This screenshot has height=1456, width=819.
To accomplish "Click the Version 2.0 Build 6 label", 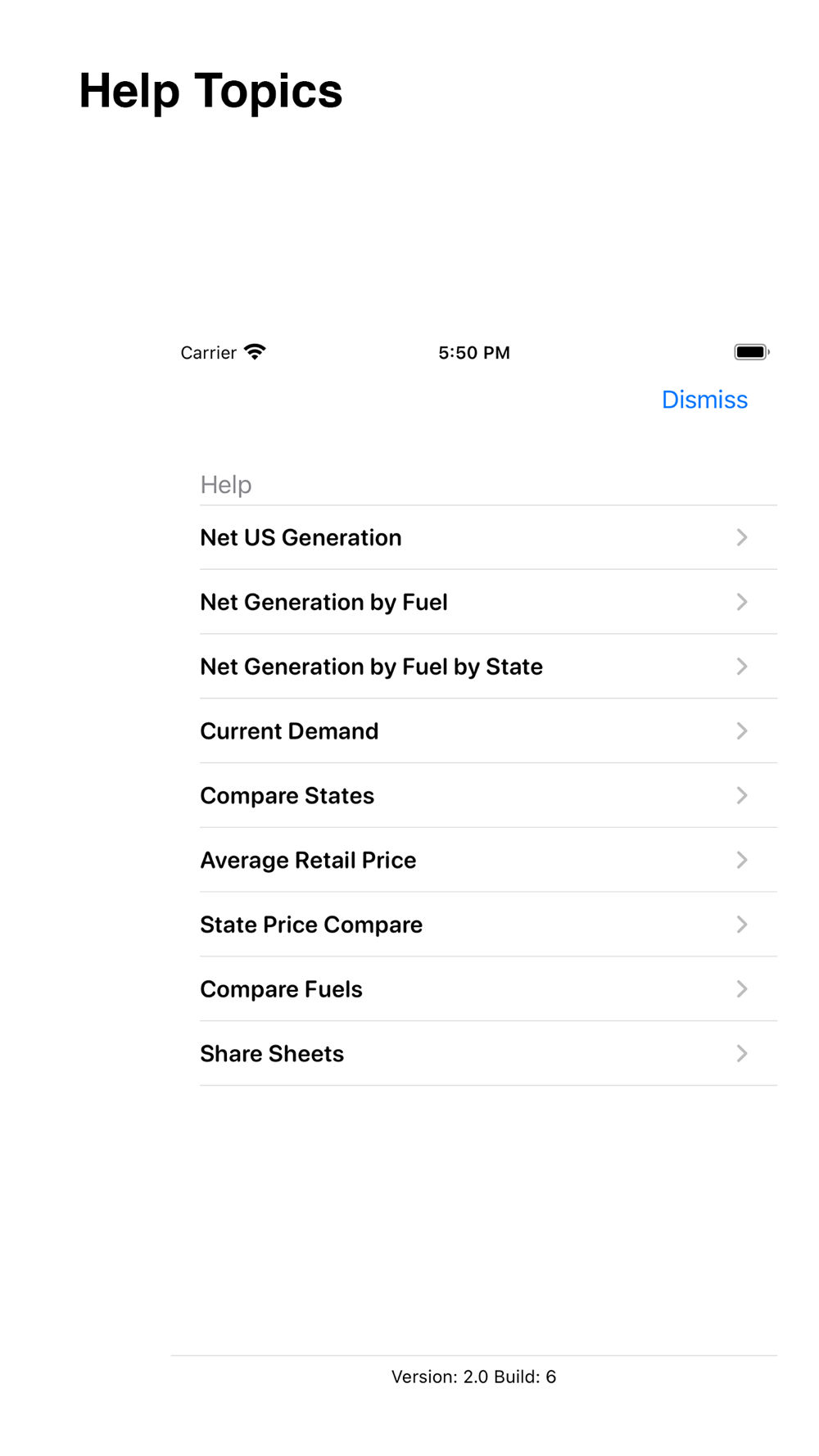I will [x=474, y=1377].
